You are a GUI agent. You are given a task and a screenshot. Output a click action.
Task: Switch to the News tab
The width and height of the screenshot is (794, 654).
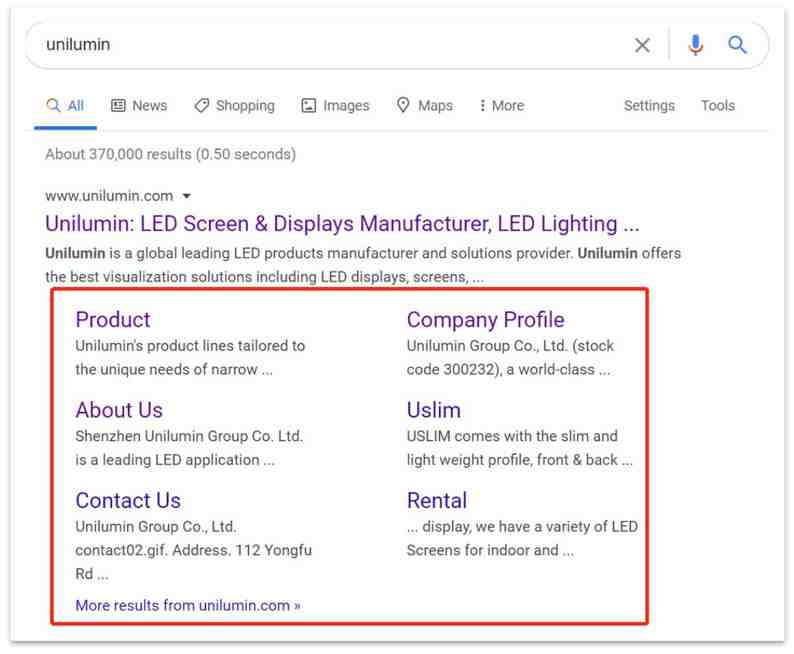click(x=139, y=106)
